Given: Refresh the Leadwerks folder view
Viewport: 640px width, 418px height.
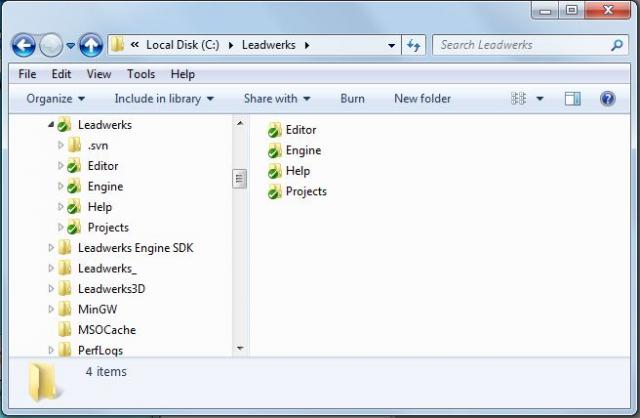Looking at the screenshot, I should [x=413, y=45].
